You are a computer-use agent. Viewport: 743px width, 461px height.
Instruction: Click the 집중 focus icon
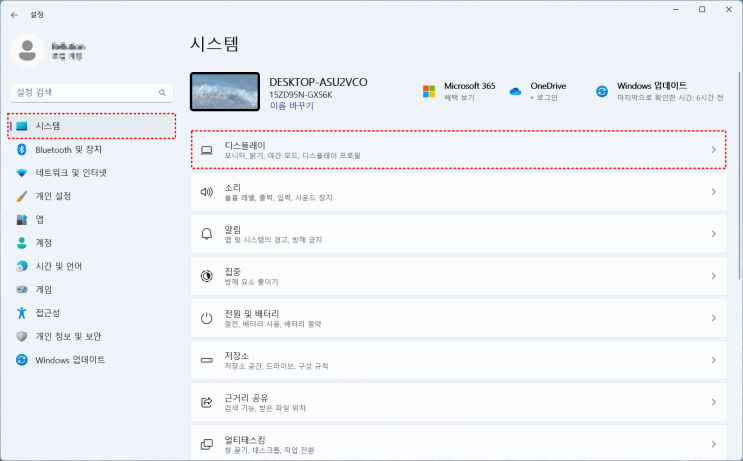tap(207, 276)
